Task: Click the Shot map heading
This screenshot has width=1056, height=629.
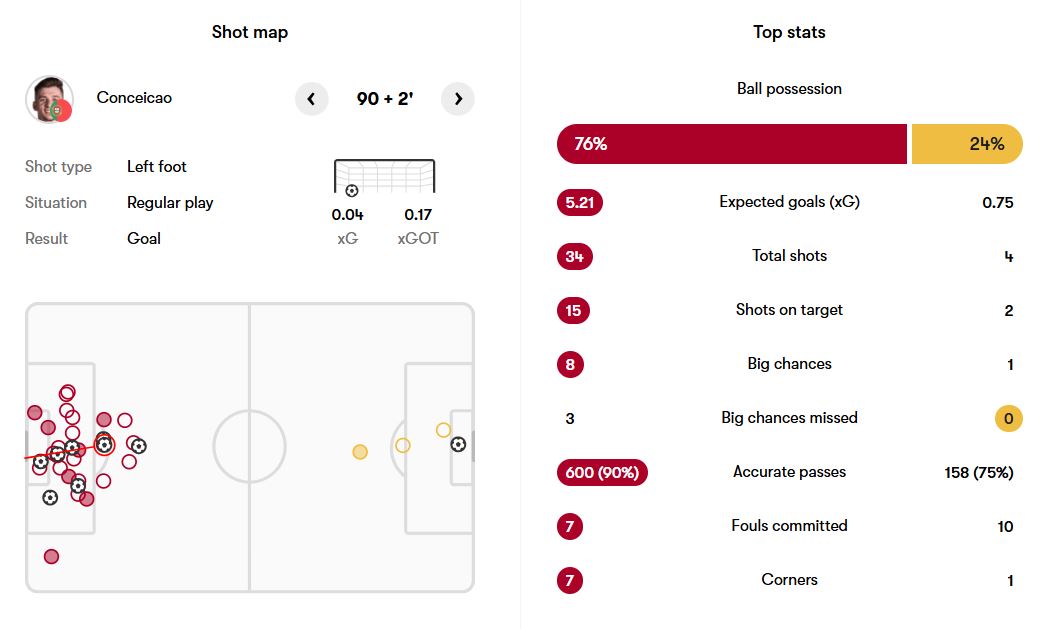Action: [250, 32]
